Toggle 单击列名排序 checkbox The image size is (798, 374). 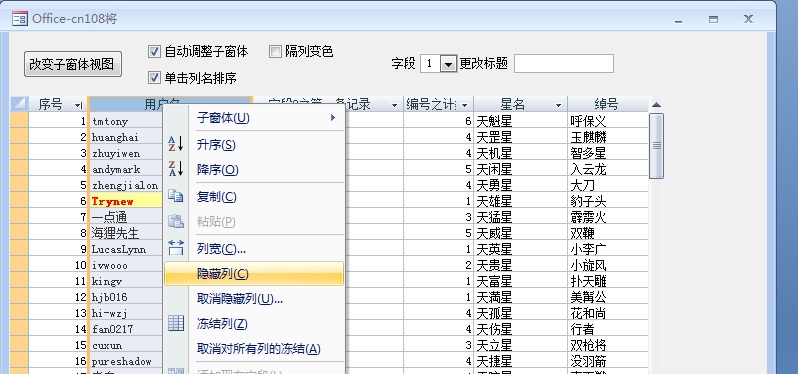(x=154, y=78)
